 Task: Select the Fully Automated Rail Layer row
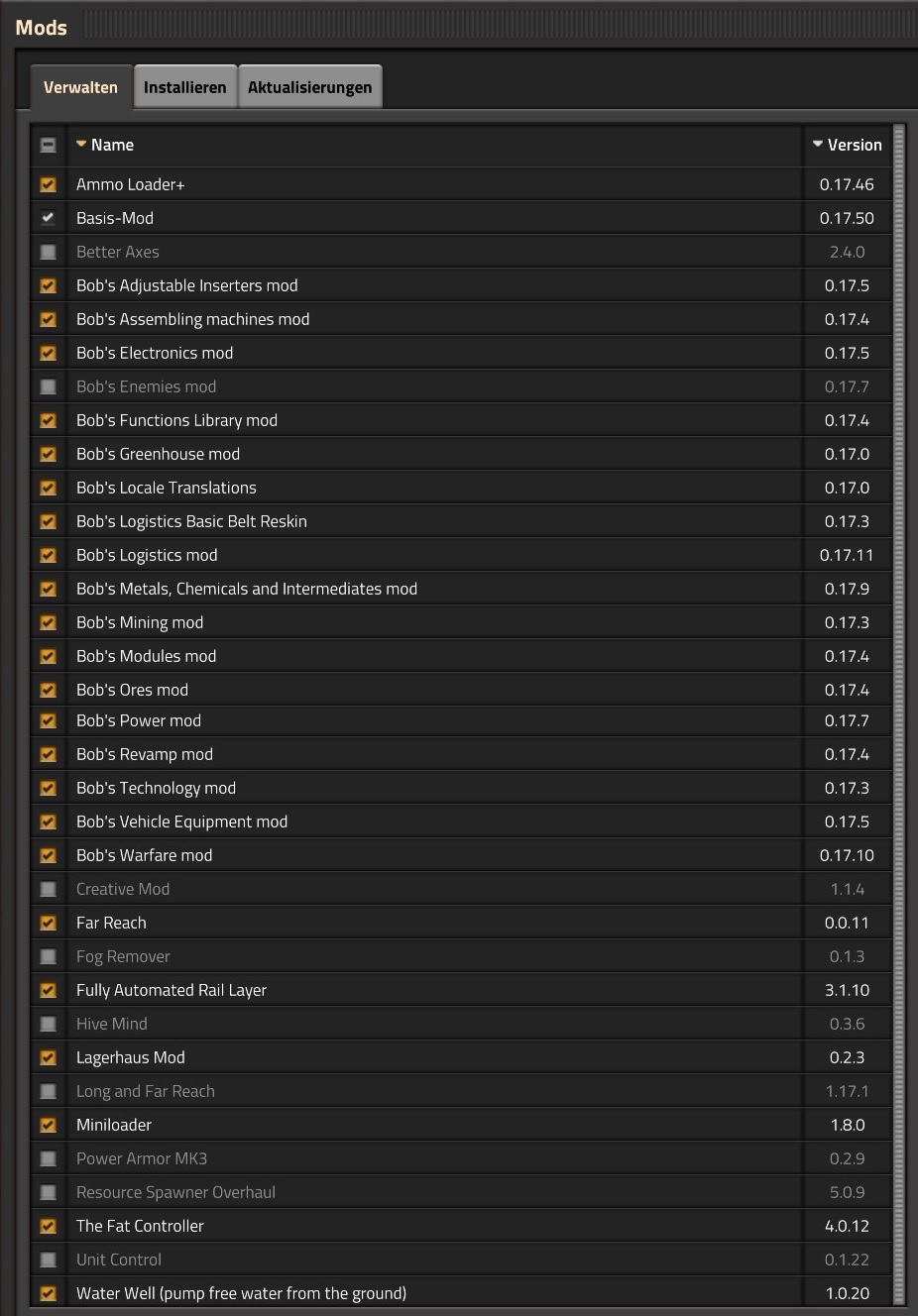point(172,990)
